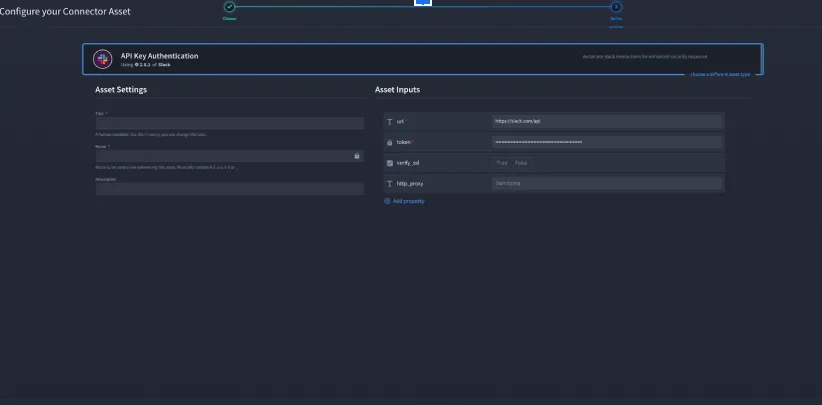822x405 pixels.
Task: Click the Asset Inputs heading
Action: point(397,90)
